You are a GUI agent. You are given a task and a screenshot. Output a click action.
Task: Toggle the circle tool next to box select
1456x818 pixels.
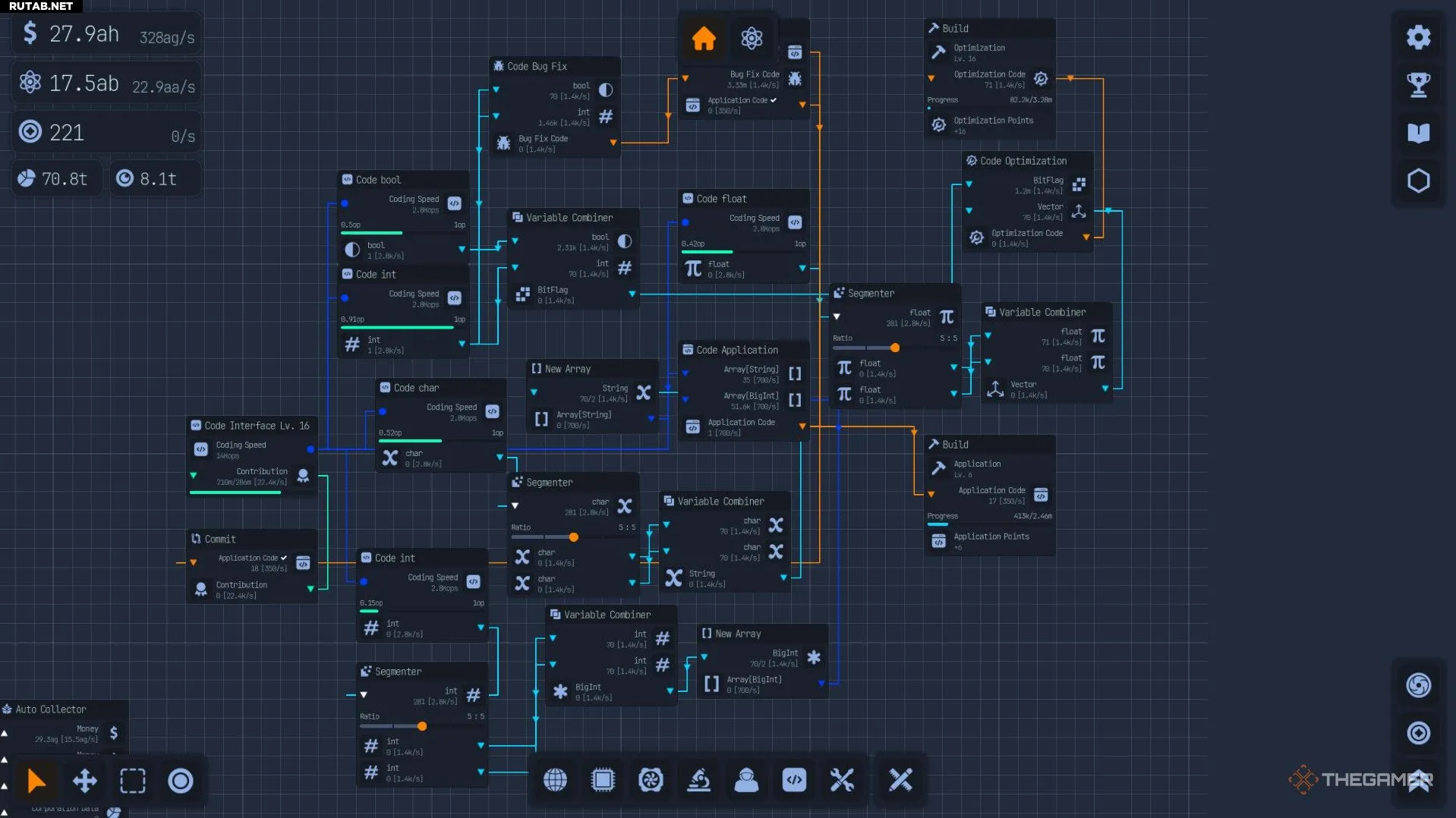(180, 780)
